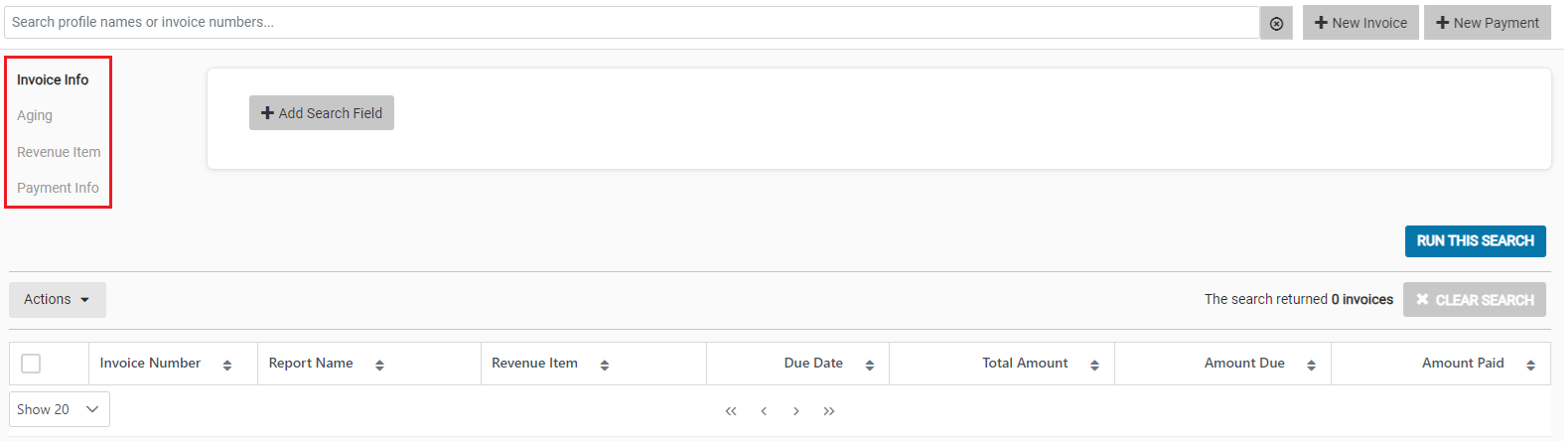Open the Revenue Item tab
The width and height of the screenshot is (1568, 446).
[59, 152]
